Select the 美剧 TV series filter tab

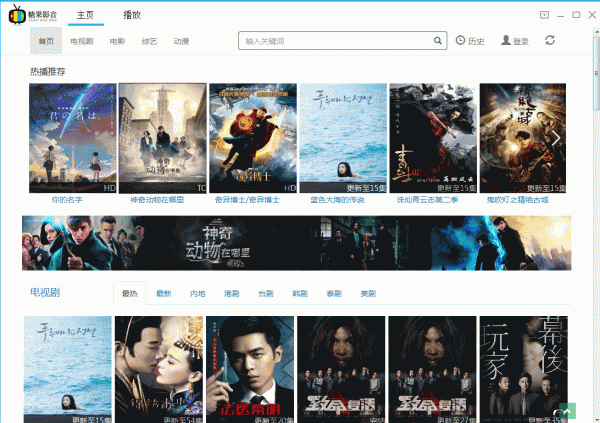click(368, 294)
